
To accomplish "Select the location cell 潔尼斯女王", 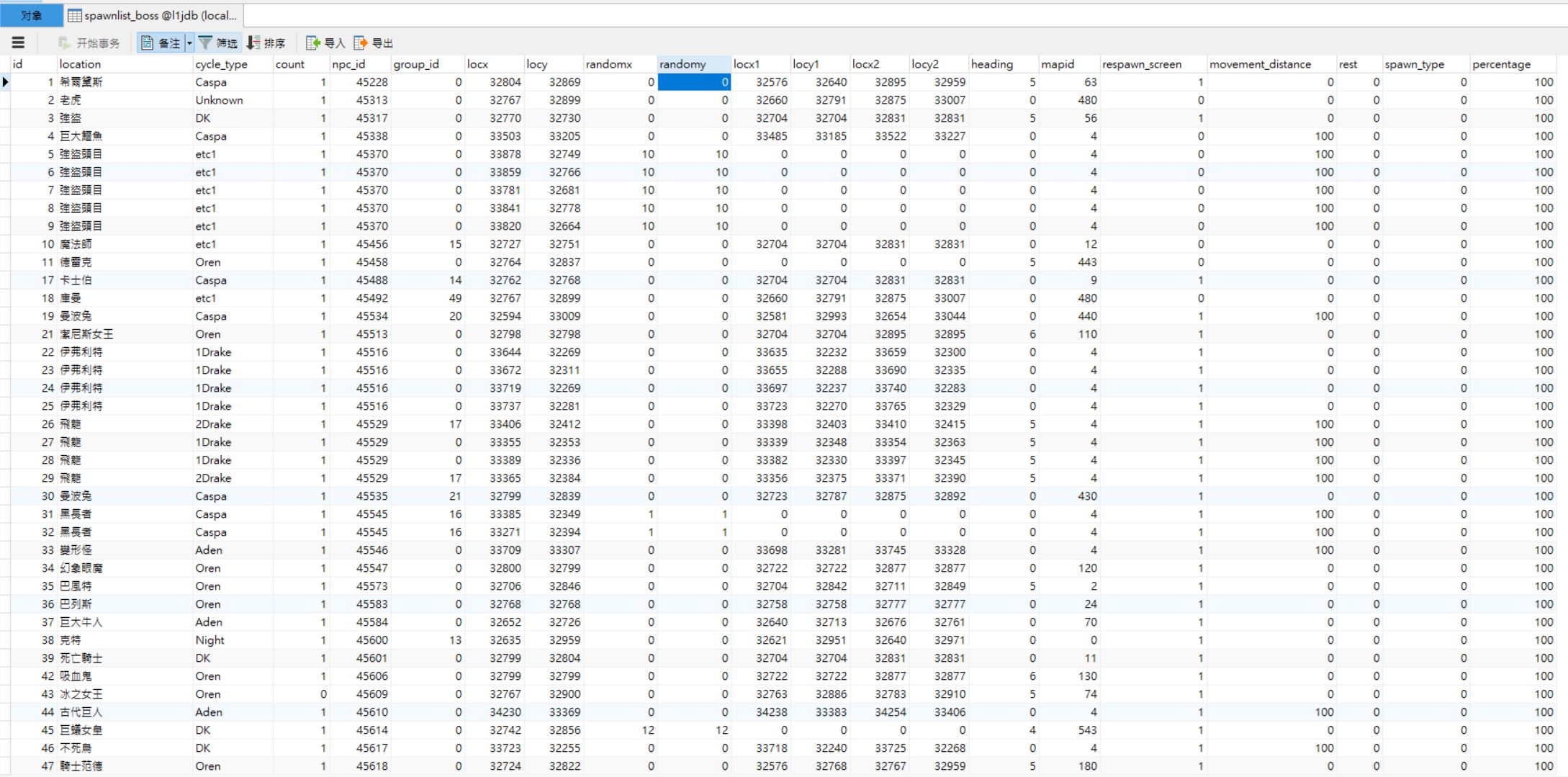I will (125, 334).
